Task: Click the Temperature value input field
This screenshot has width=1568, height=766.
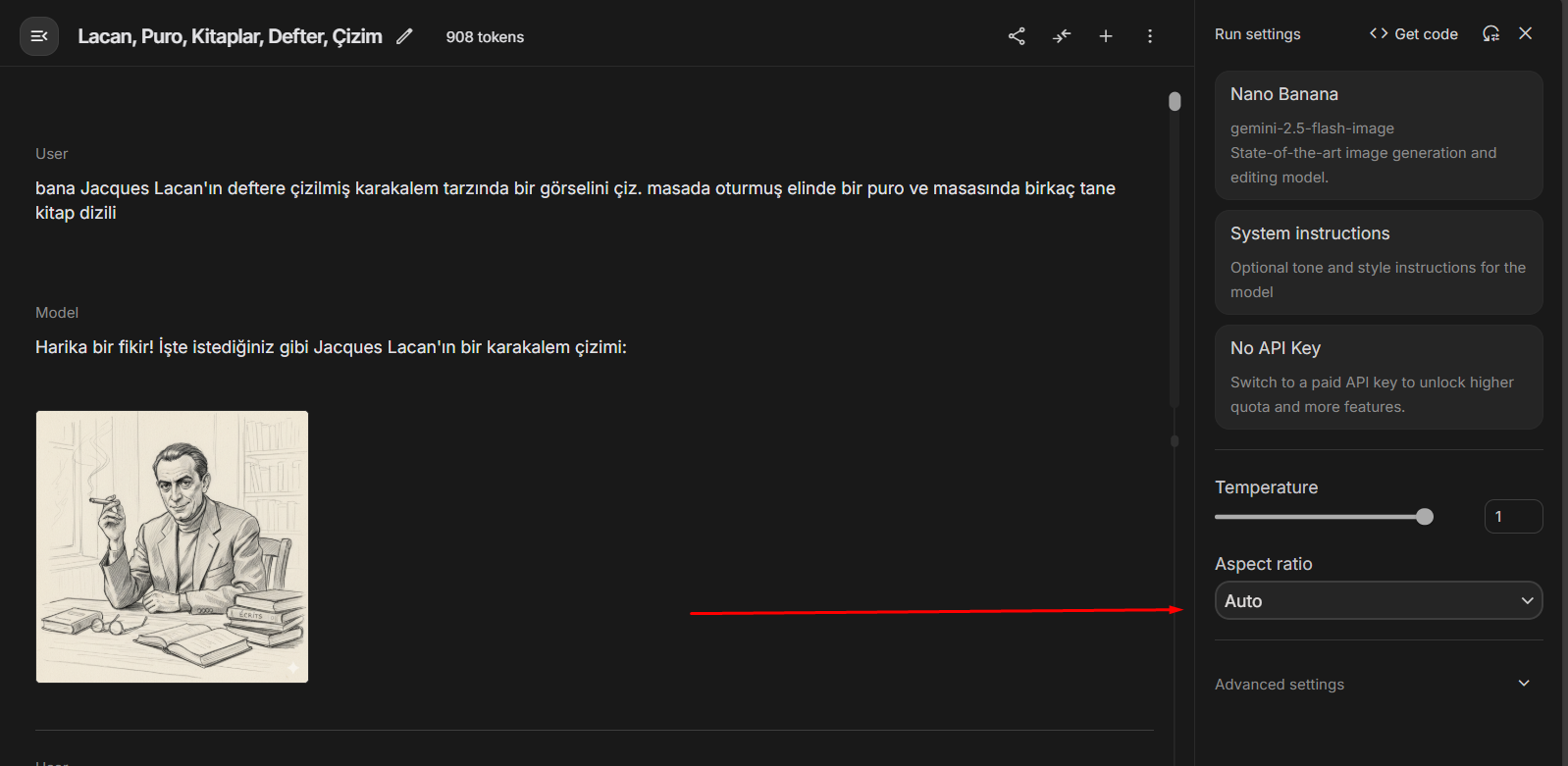Action: (x=1513, y=517)
